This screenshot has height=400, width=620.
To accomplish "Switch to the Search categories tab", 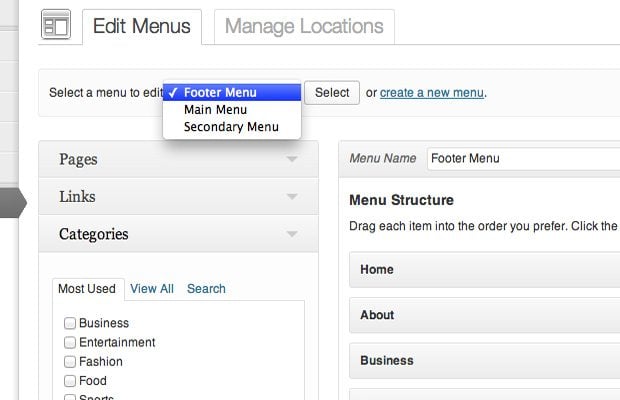I will tap(206, 289).
